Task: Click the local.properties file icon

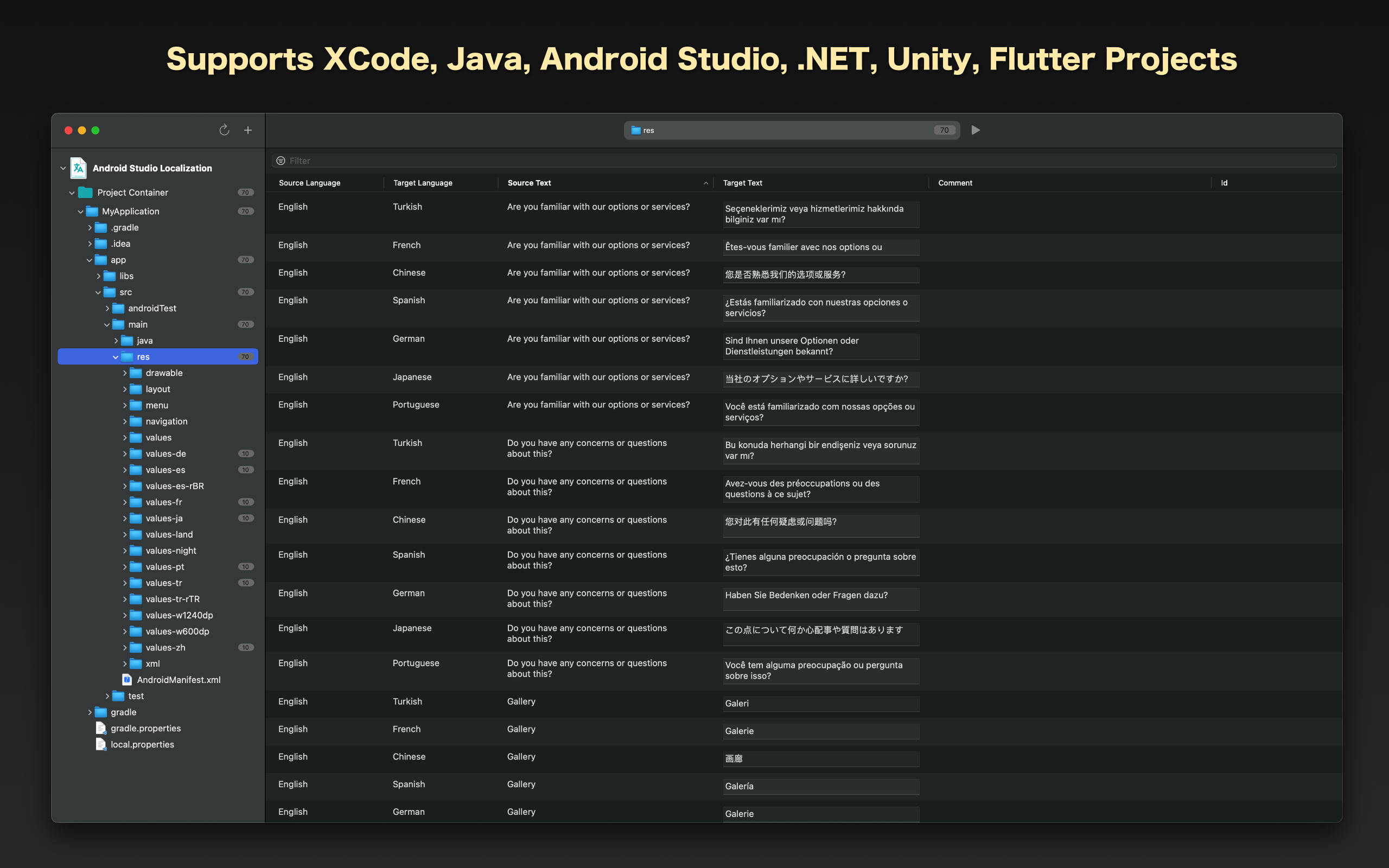Action: click(101, 744)
